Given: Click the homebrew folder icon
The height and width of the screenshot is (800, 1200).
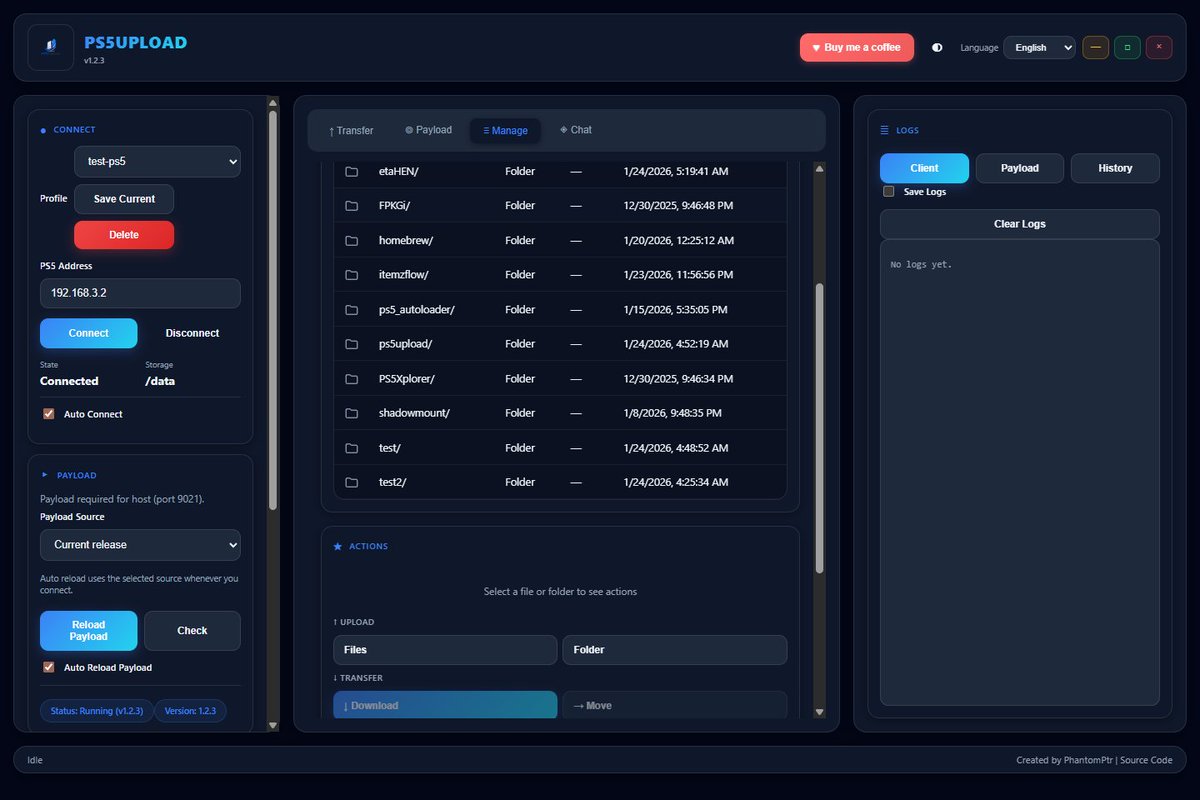Looking at the screenshot, I should tap(351, 241).
